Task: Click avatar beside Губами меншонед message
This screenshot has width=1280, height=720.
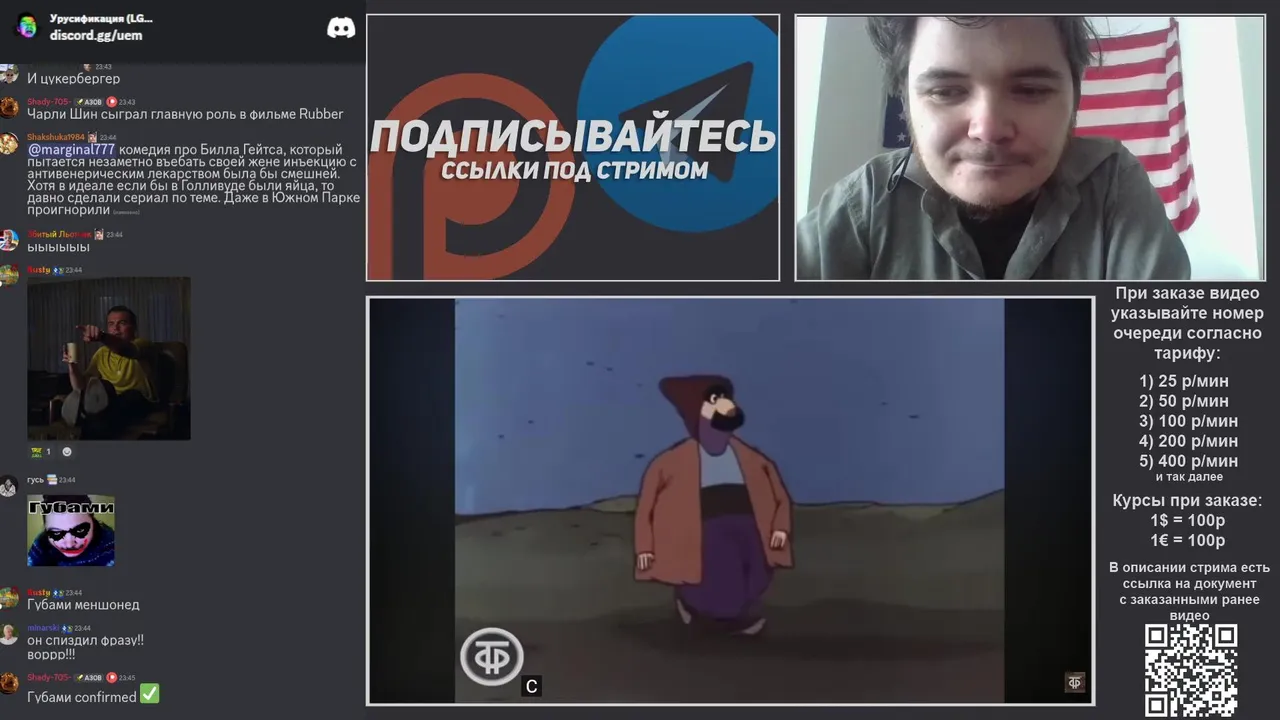Action: pos(8,598)
